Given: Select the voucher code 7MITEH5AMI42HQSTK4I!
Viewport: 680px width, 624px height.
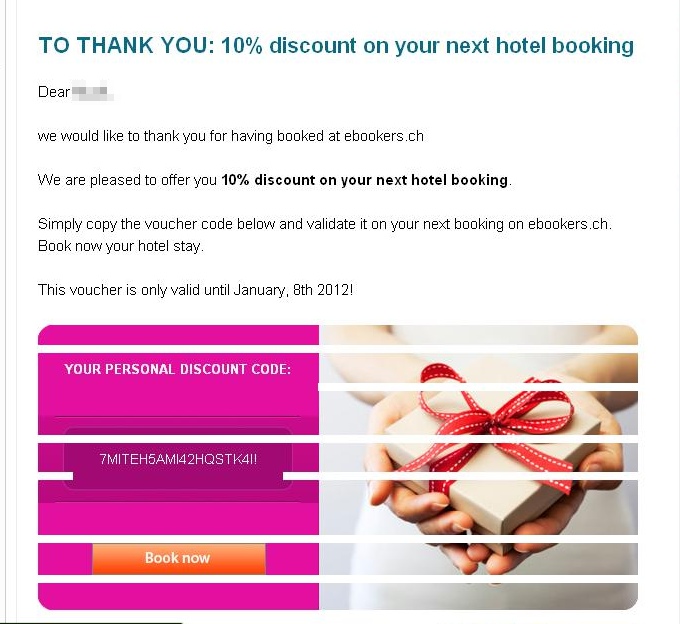Looking at the screenshot, I should click(x=178, y=459).
